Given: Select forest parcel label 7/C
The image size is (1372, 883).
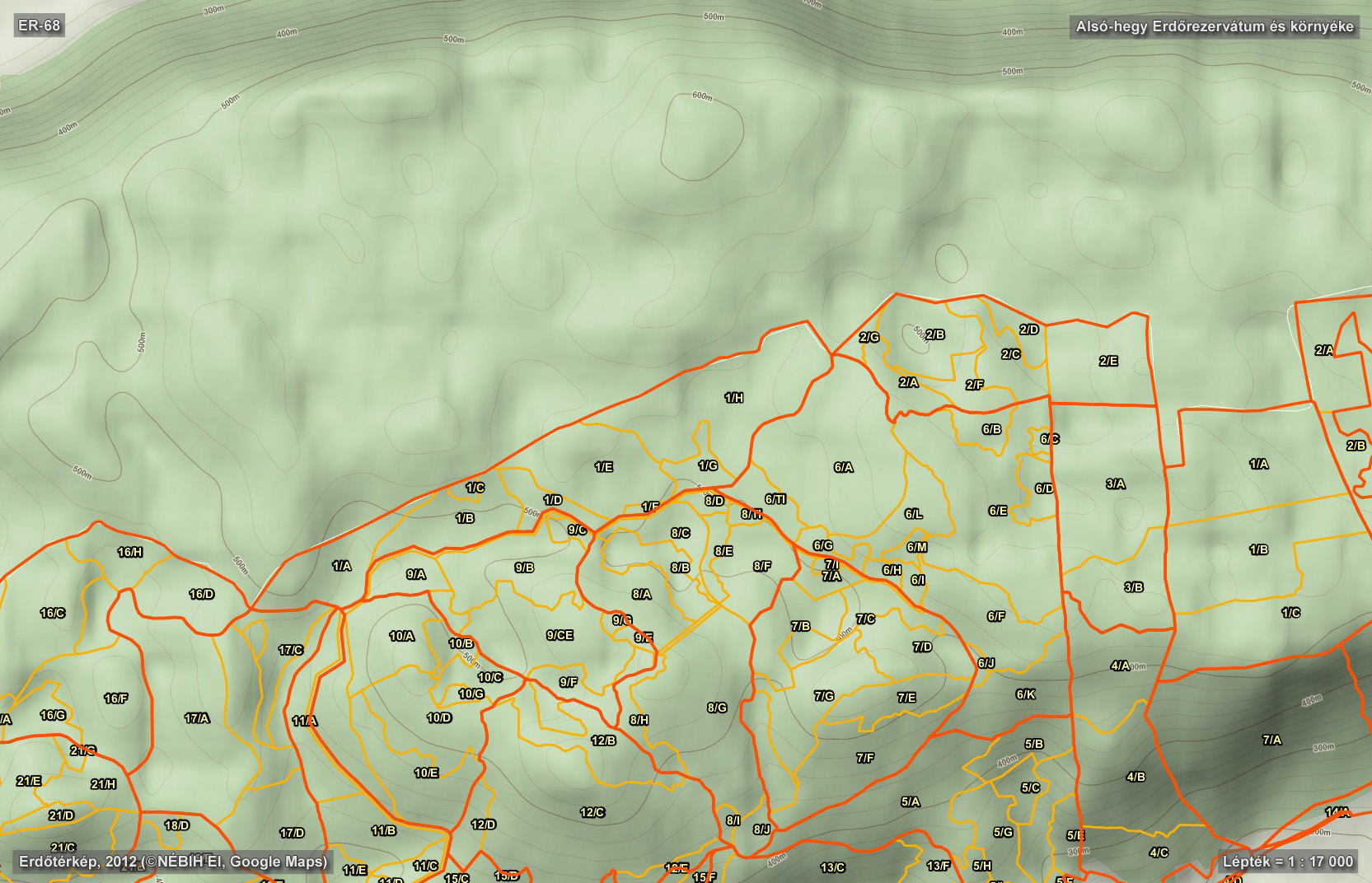Looking at the screenshot, I should coord(865,619).
